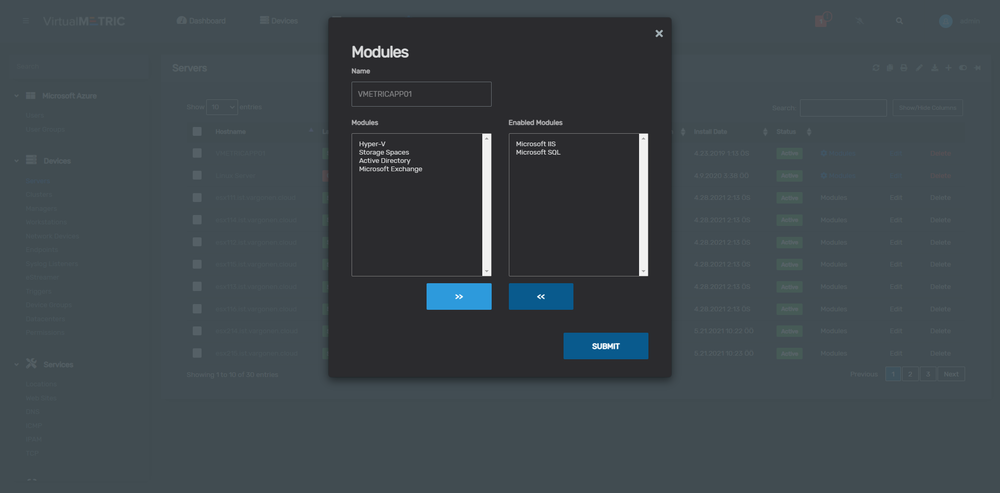Click the download export icon in the Servers toolbar
Viewport: 1000px width, 493px height.
coord(934,68)
